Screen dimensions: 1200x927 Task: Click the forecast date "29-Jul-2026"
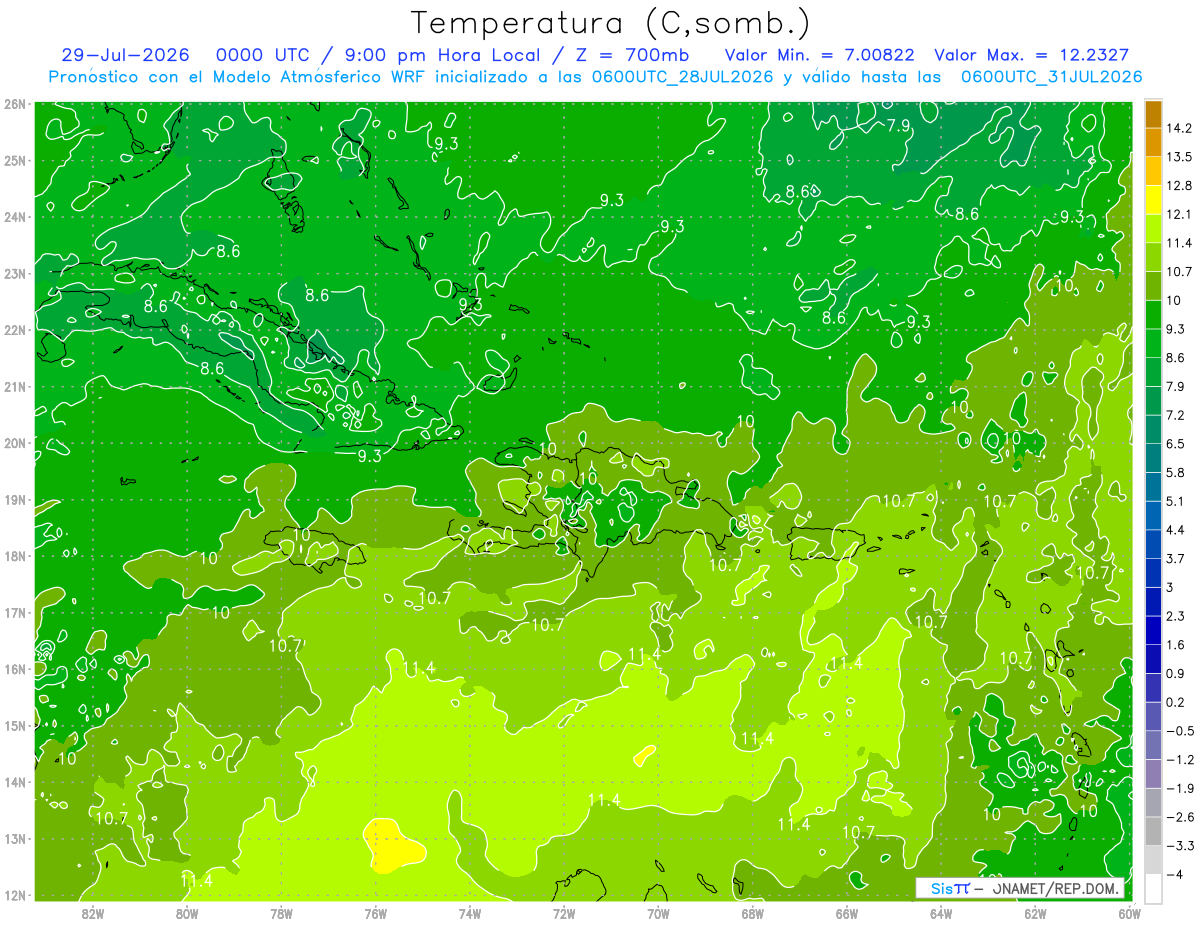coord(125,55)
